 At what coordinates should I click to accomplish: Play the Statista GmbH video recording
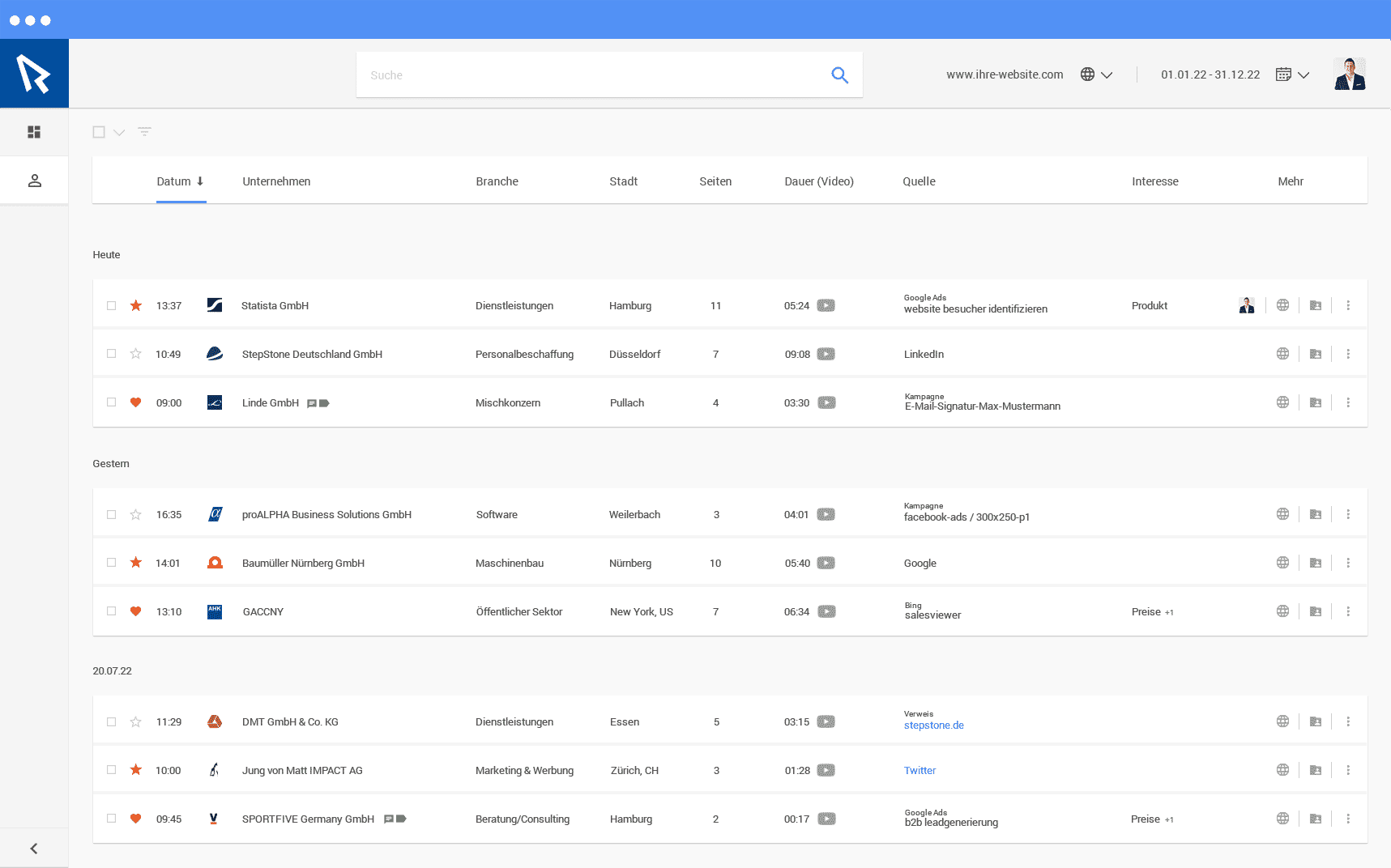(x=826, y=305)
